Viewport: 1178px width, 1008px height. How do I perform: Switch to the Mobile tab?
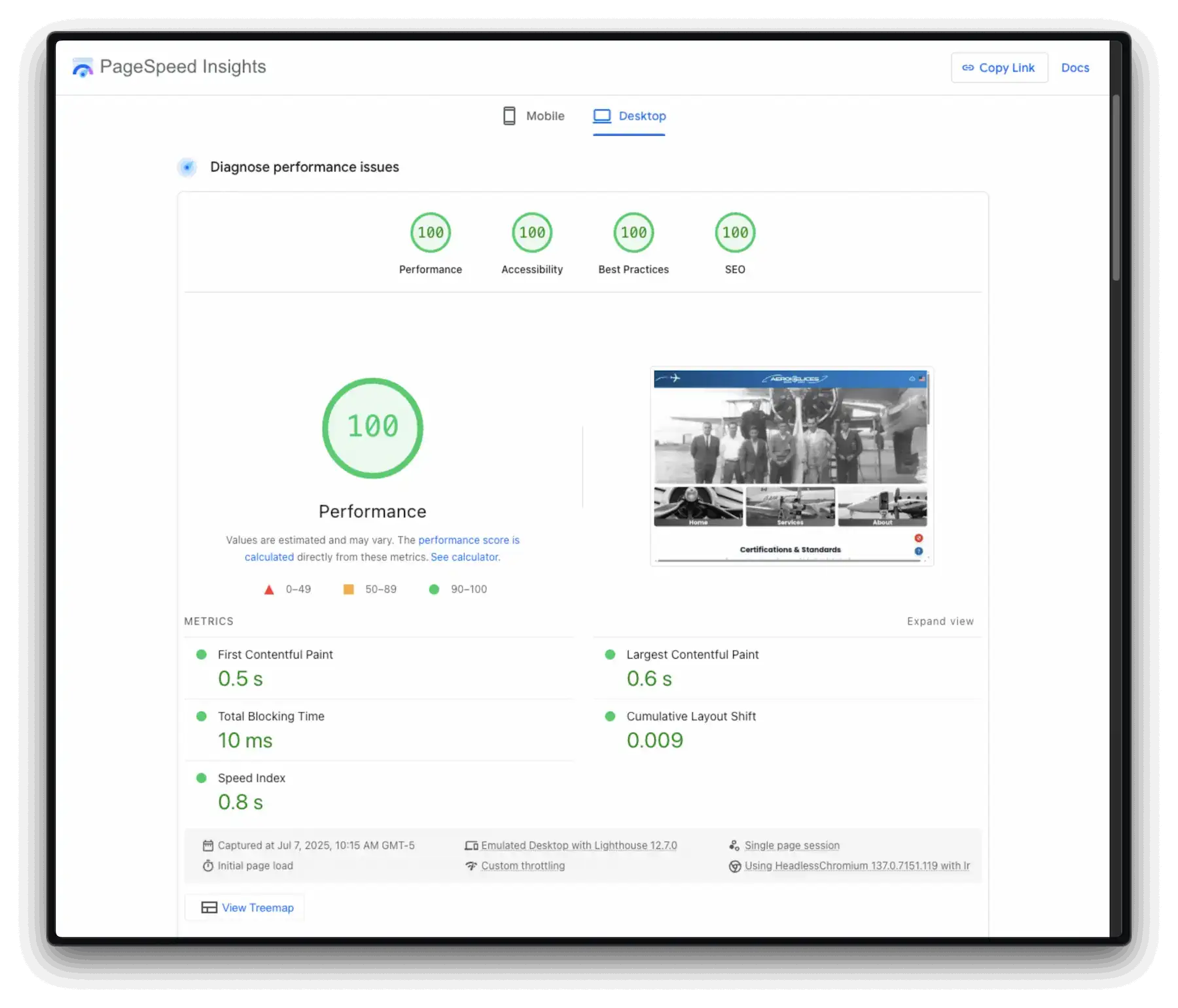(x=533, y=116)
